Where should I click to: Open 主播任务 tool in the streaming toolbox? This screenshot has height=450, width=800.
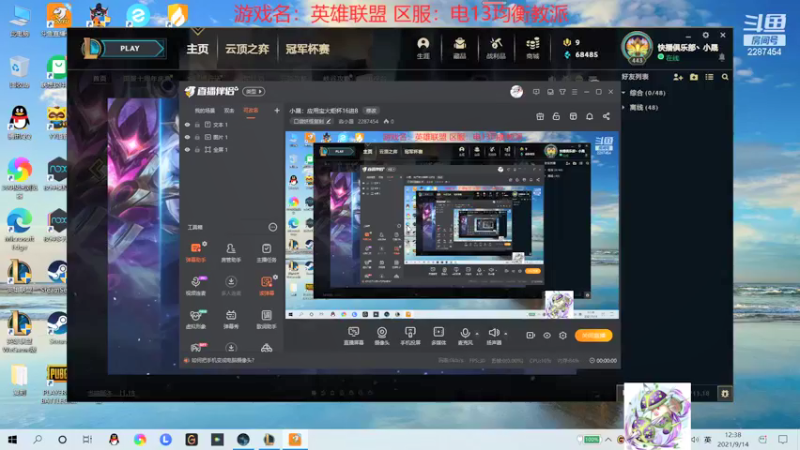click(266, 253)
